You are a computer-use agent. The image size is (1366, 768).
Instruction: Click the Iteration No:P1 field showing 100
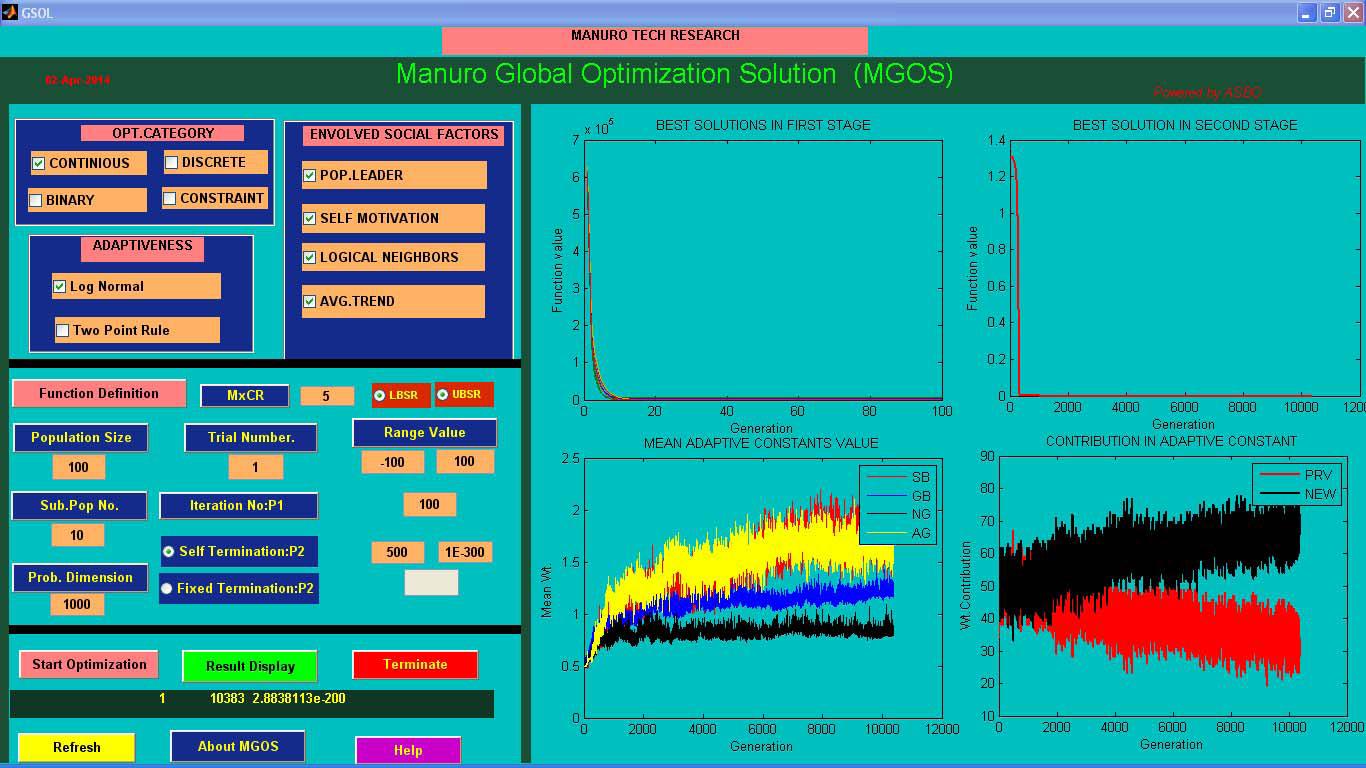pyautogui.click(x=430, y=504)
